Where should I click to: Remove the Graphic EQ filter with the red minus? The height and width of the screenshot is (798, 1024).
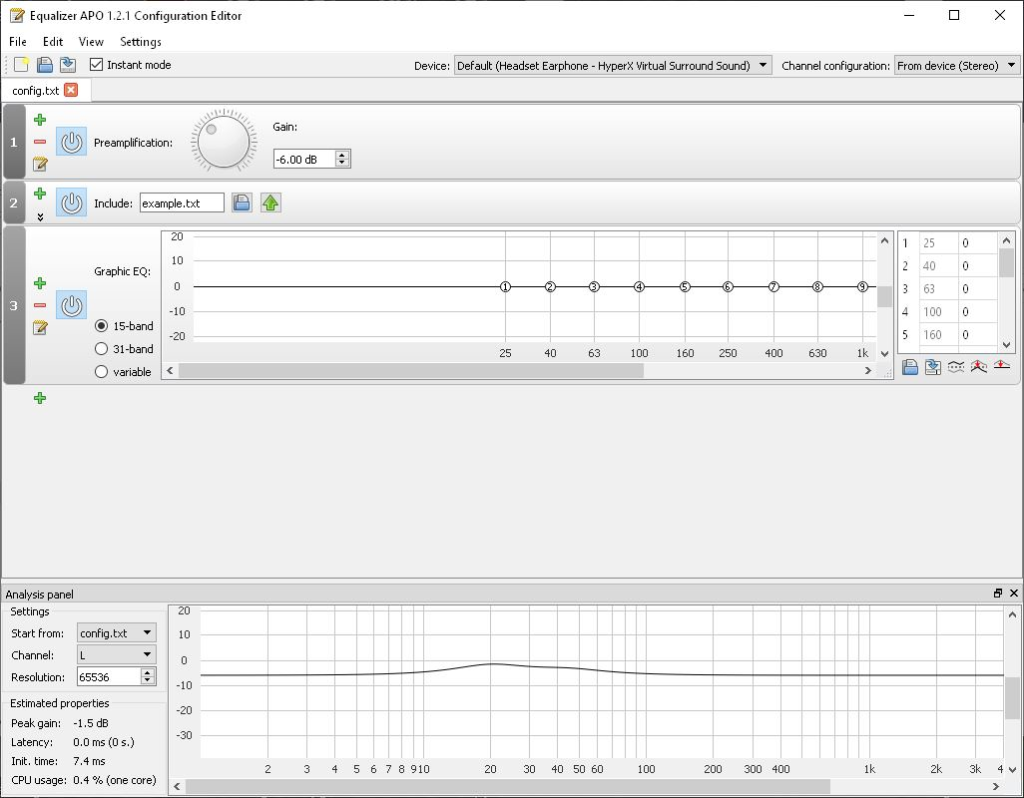[40, 306]
